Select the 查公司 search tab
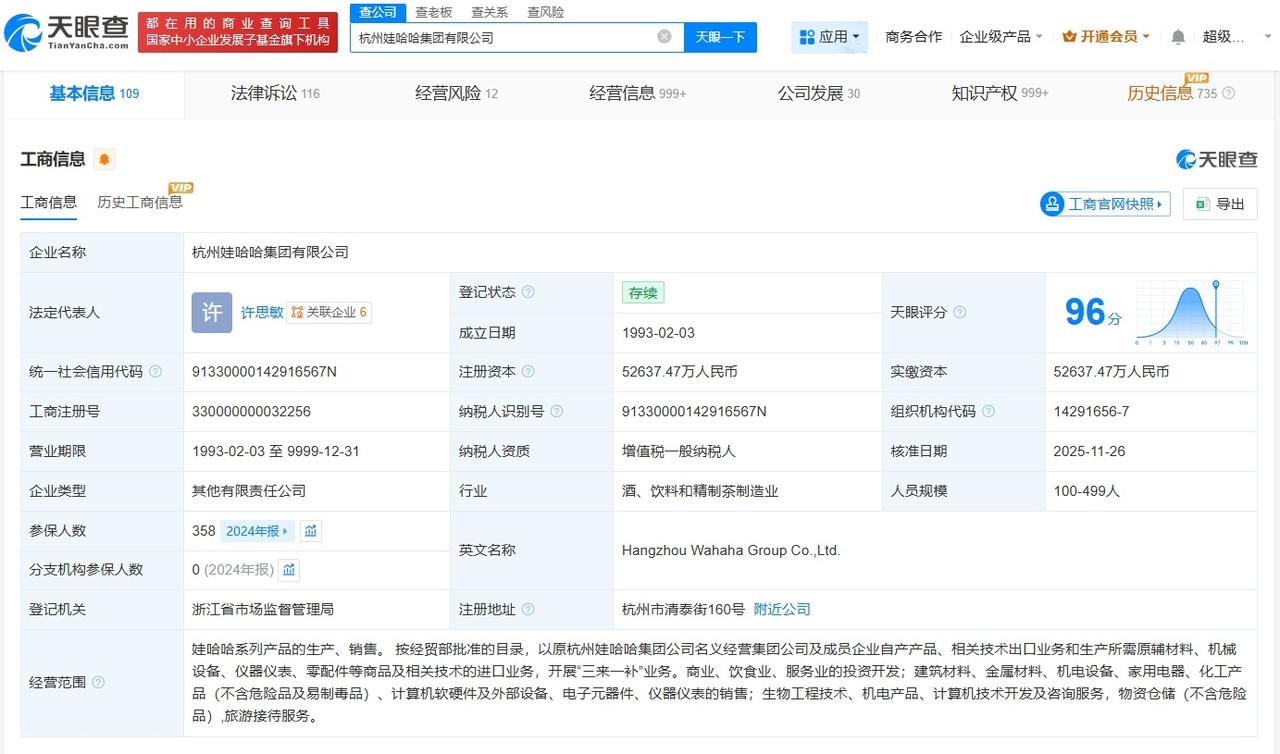 [378, 12]
